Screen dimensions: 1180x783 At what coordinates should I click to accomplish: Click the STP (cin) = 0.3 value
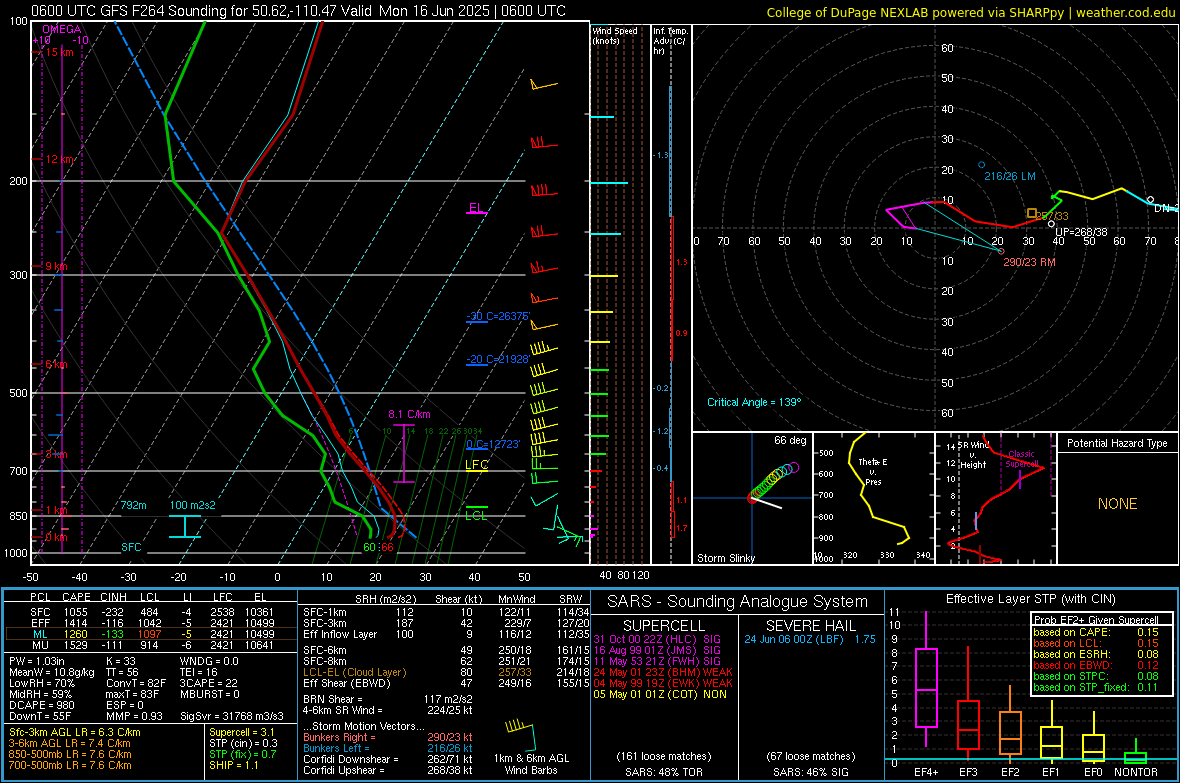243,743
